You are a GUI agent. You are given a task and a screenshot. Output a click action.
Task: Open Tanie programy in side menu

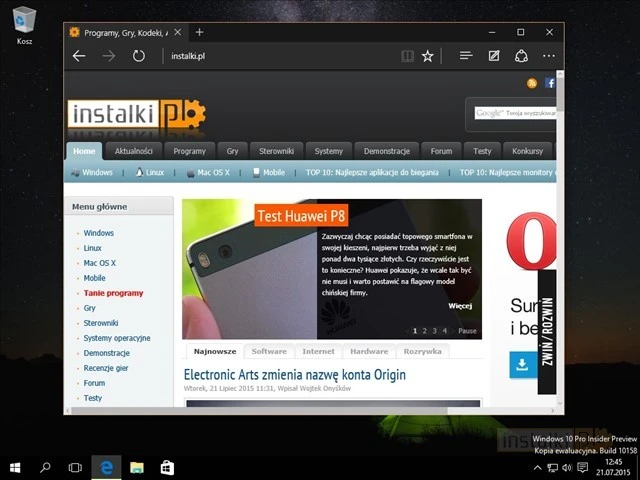(113, 293)
